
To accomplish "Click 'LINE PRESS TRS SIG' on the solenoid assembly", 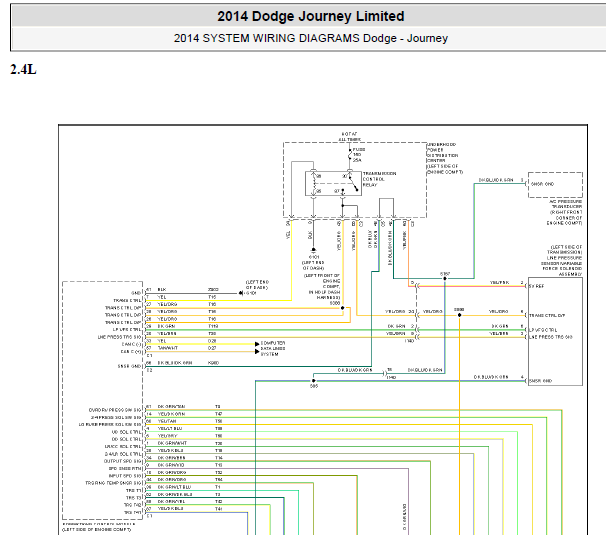I will point(551,337).
